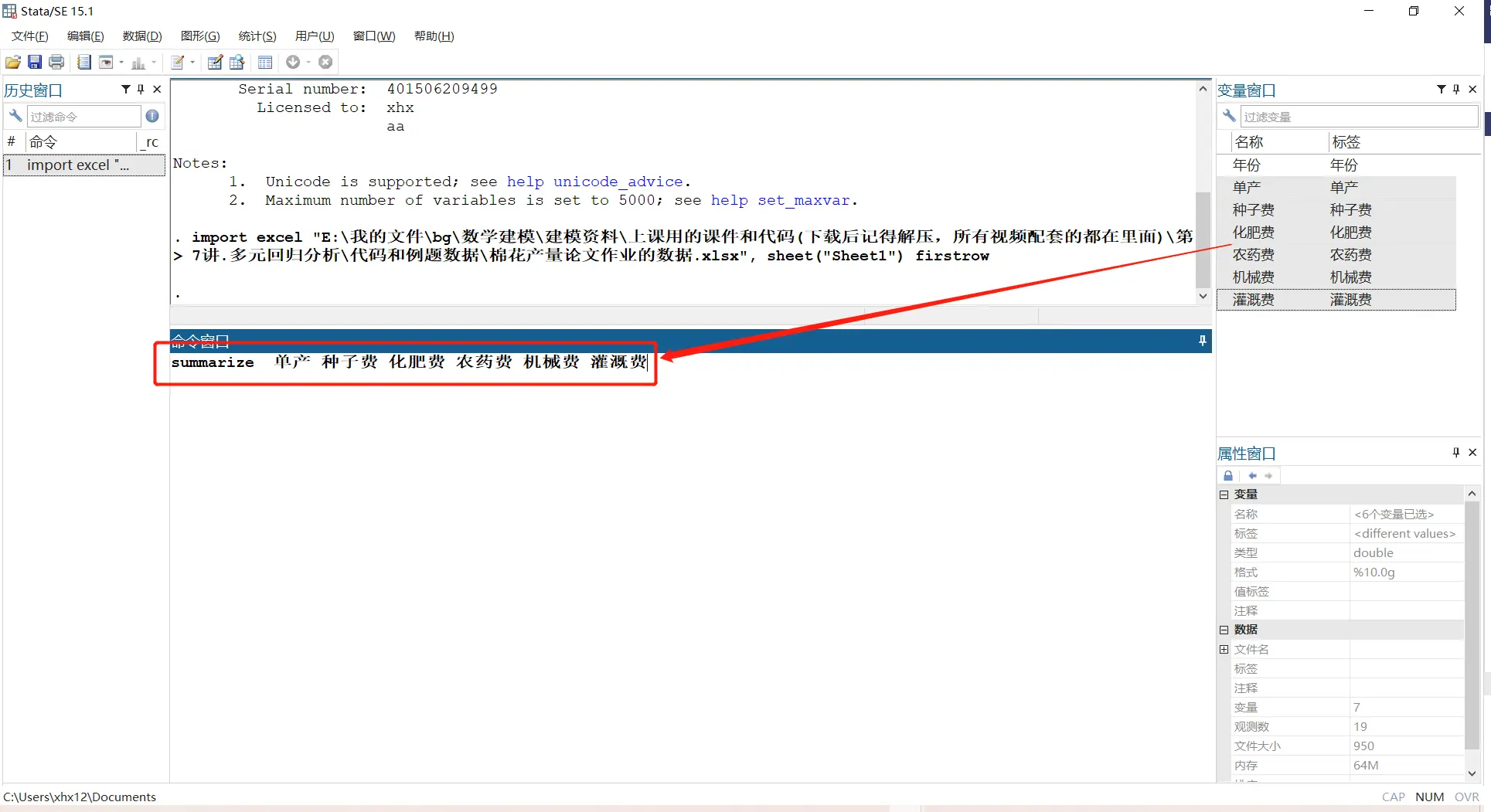The image size is (1491, 812).
Task: Open the 图形(G) menu
Action: point(200,36)
